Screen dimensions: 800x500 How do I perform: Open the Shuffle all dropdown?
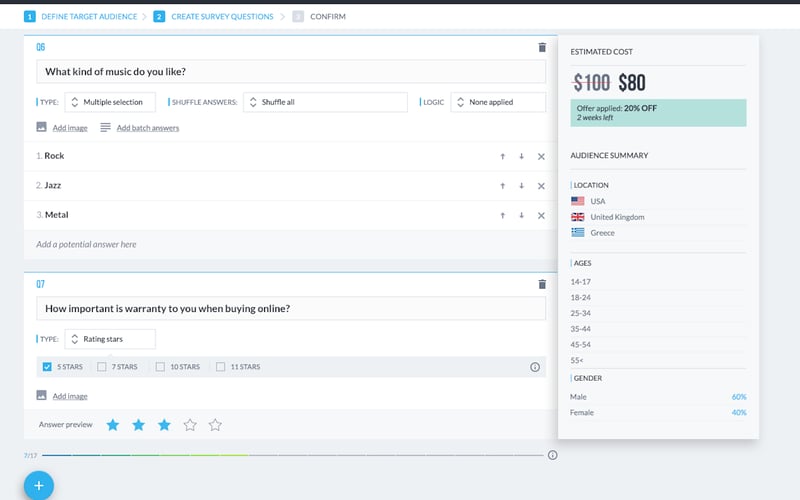point(326,102)
